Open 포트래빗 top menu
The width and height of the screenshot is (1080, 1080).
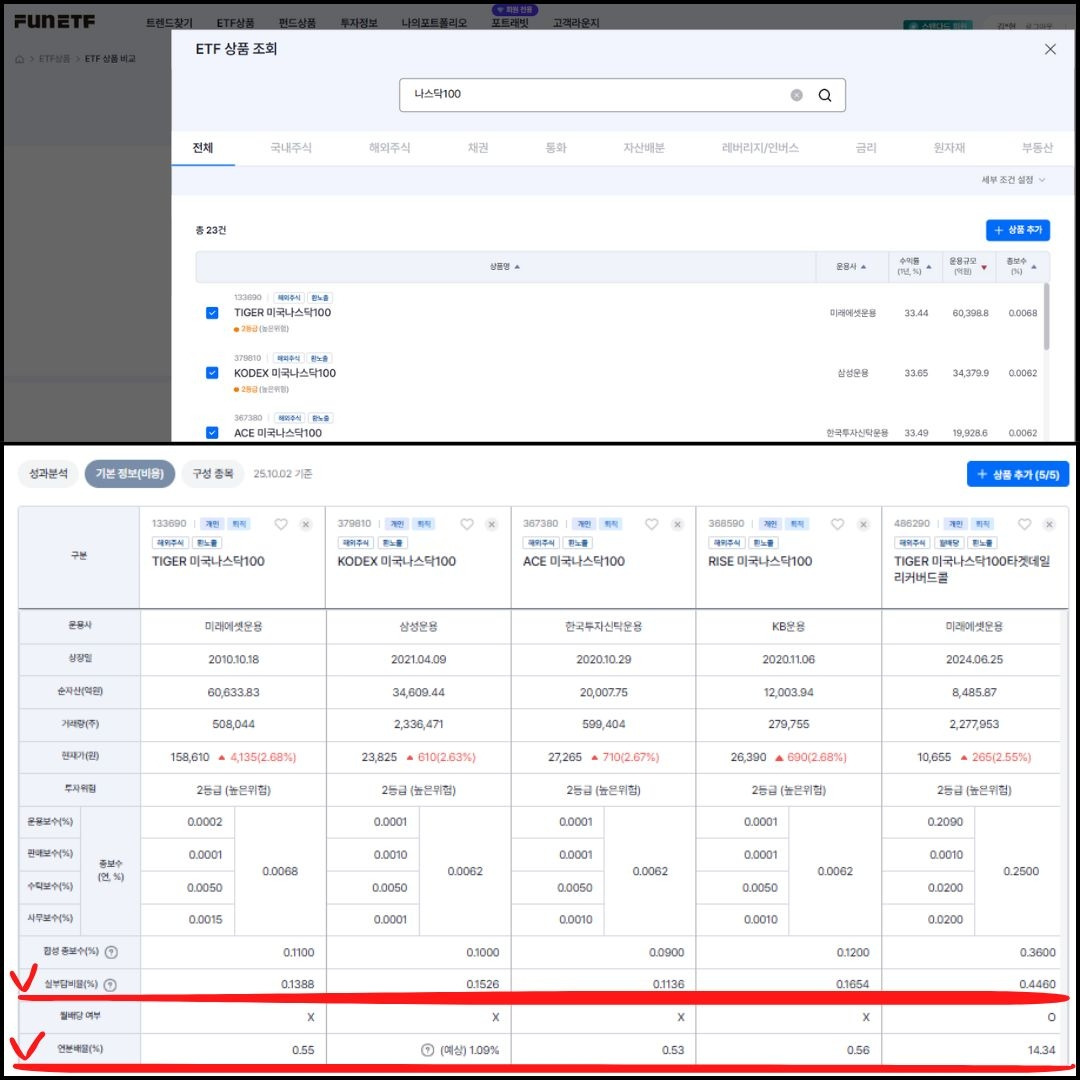point(510,23)
